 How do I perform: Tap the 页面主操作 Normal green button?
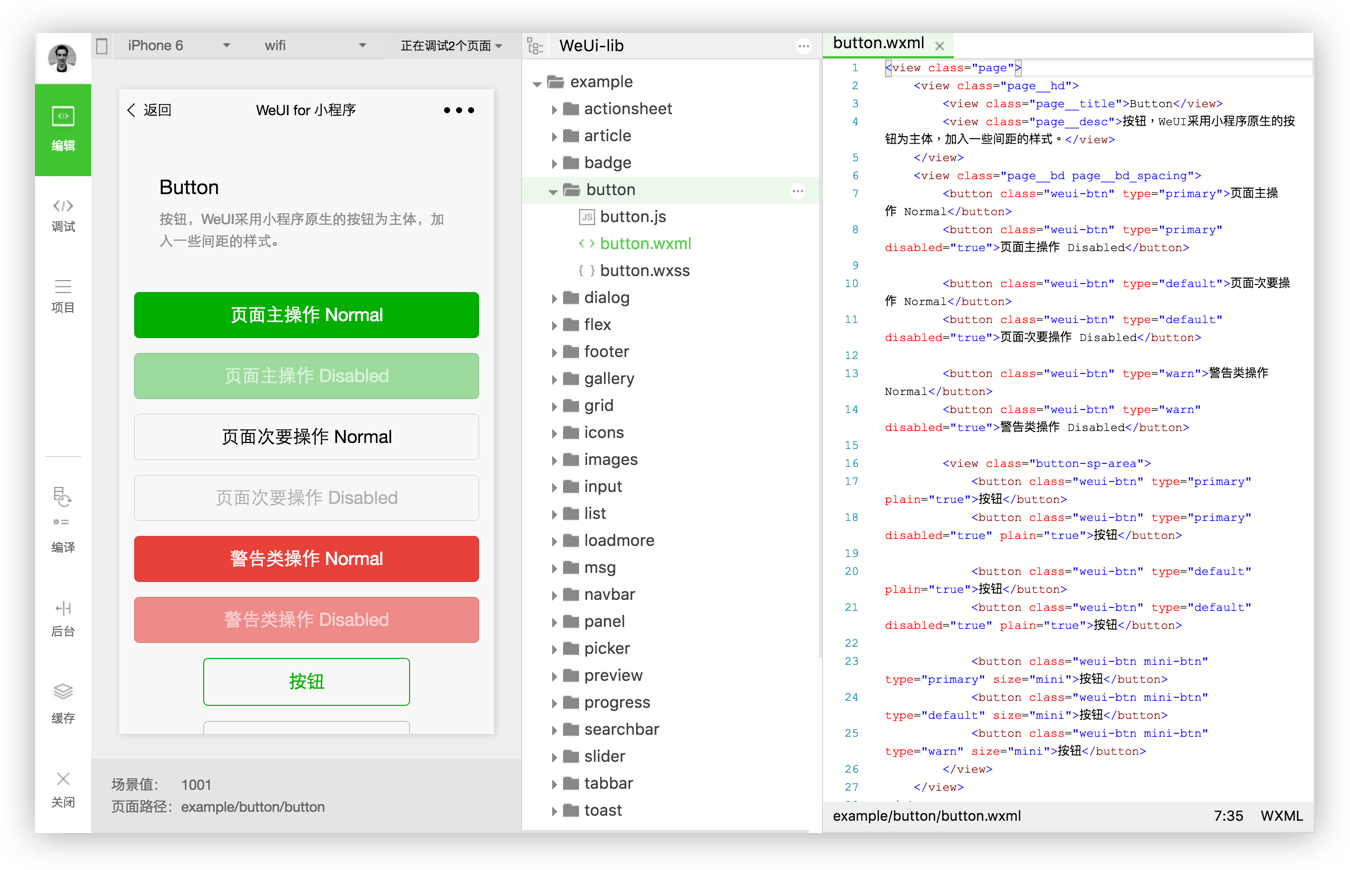tap(306, 315)
